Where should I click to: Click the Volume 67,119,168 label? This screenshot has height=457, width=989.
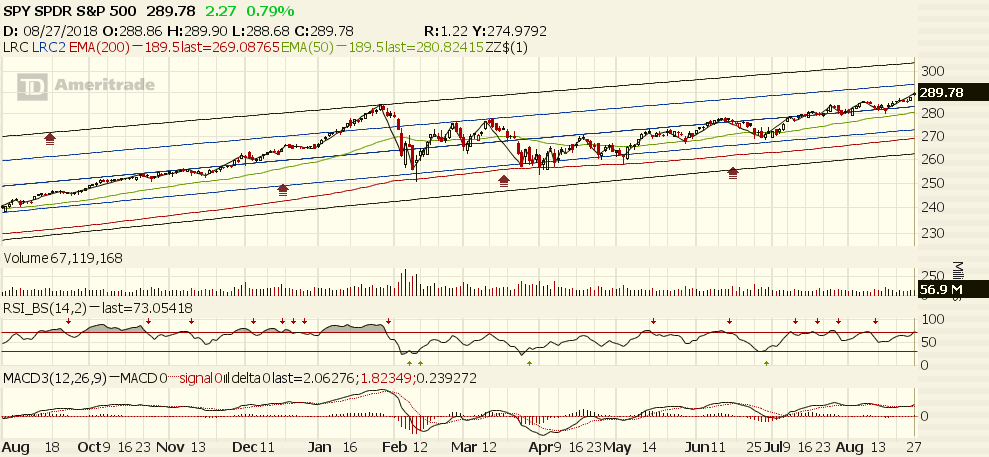click(62, 258)
